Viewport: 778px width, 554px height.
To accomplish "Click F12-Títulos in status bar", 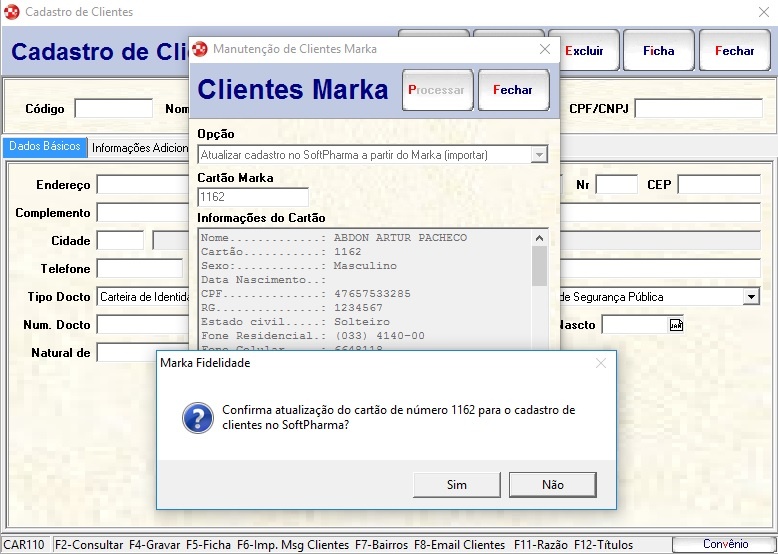I will [x=604, y=545].
